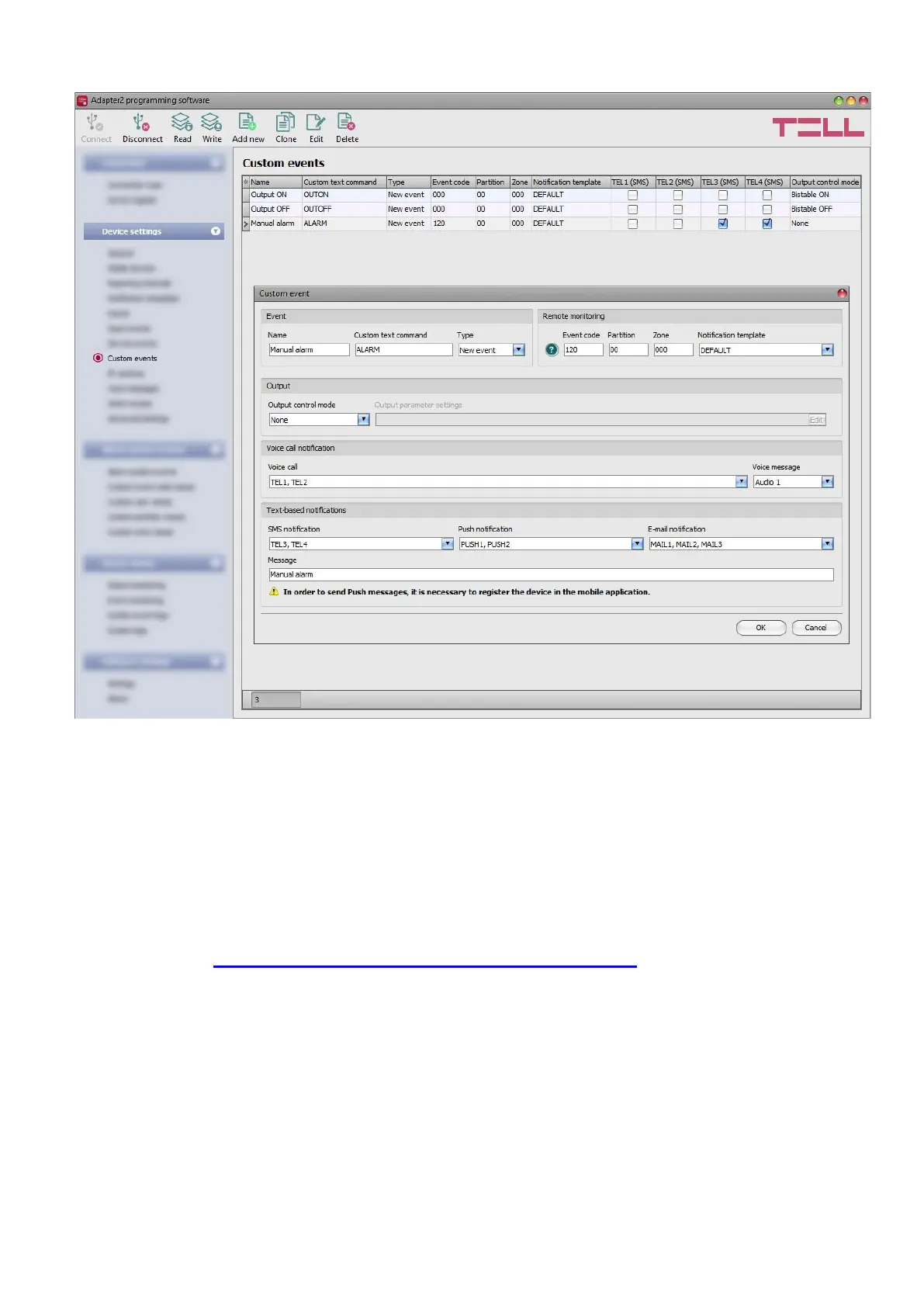
Task: Click the dialog Custom text command field
Action: pyautogui.click(x=403, y=350)
